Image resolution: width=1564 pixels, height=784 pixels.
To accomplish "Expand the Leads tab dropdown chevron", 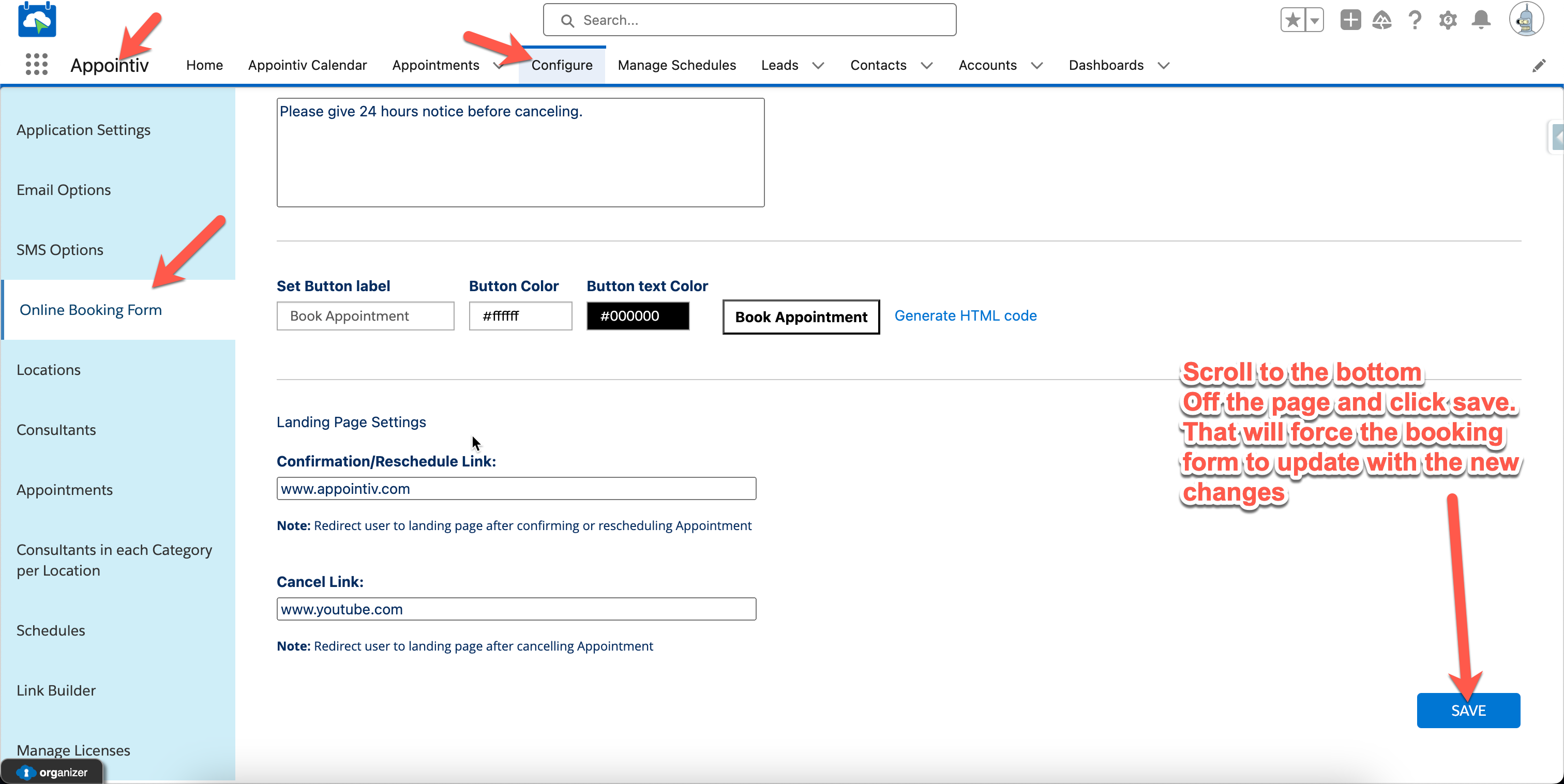I will coord(818,66).
